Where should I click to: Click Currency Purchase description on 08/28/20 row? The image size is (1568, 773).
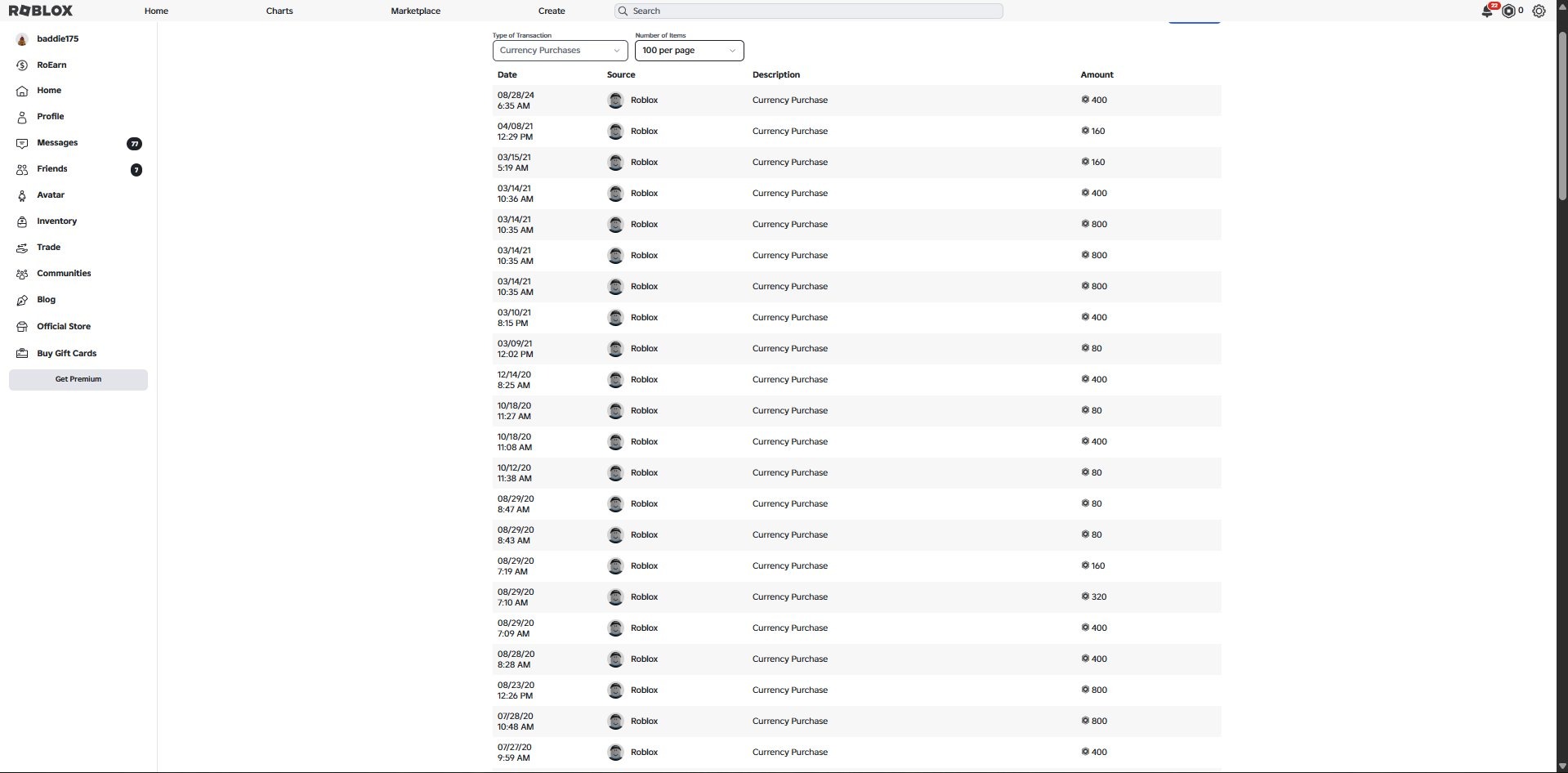point(790,659)
